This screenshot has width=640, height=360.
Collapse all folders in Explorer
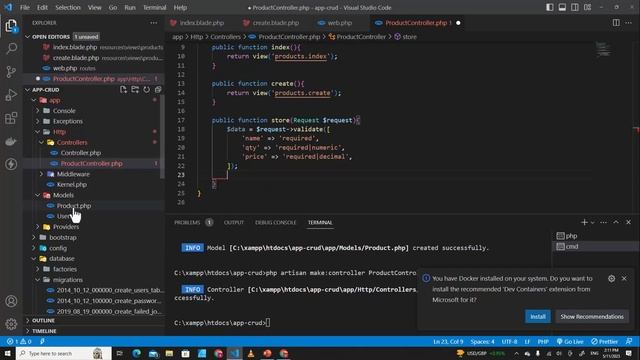point(158,90)
